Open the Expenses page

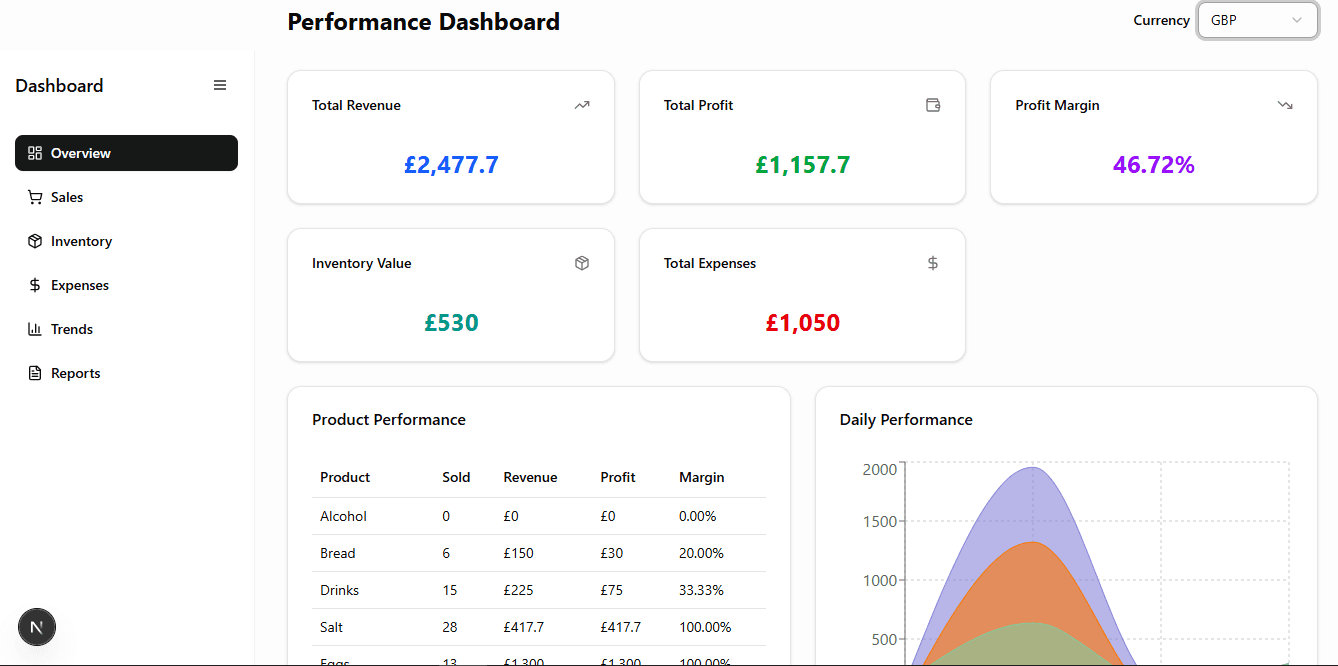[x=80, y=285]
